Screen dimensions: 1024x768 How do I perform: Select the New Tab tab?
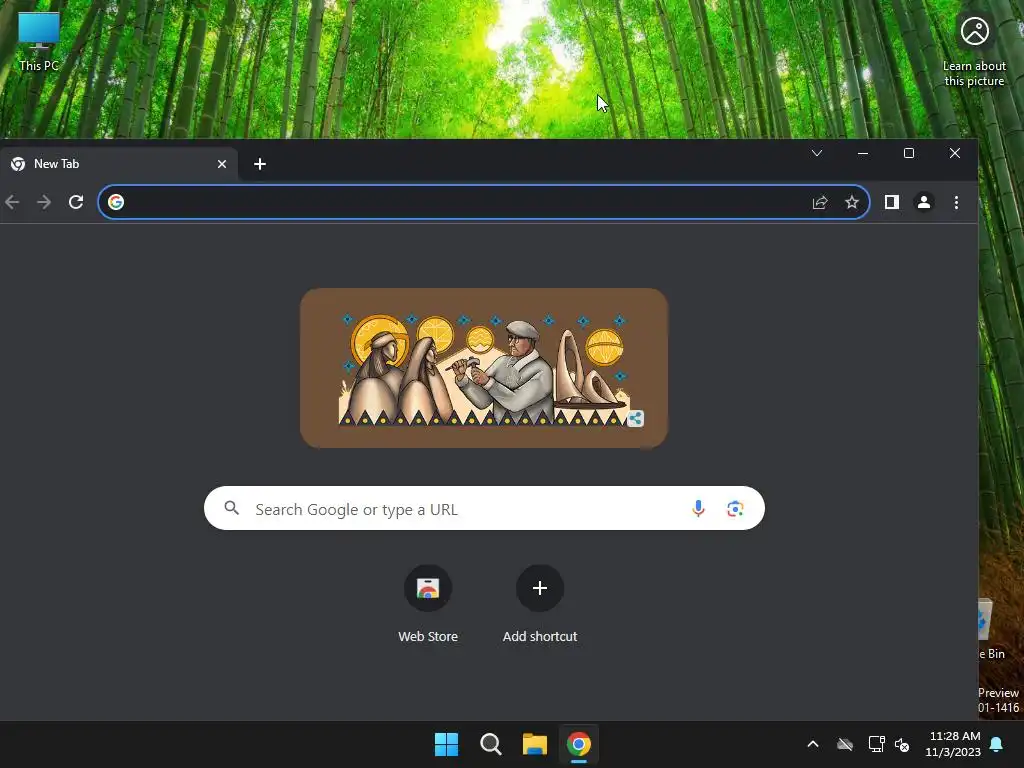(x=118, y=164)
